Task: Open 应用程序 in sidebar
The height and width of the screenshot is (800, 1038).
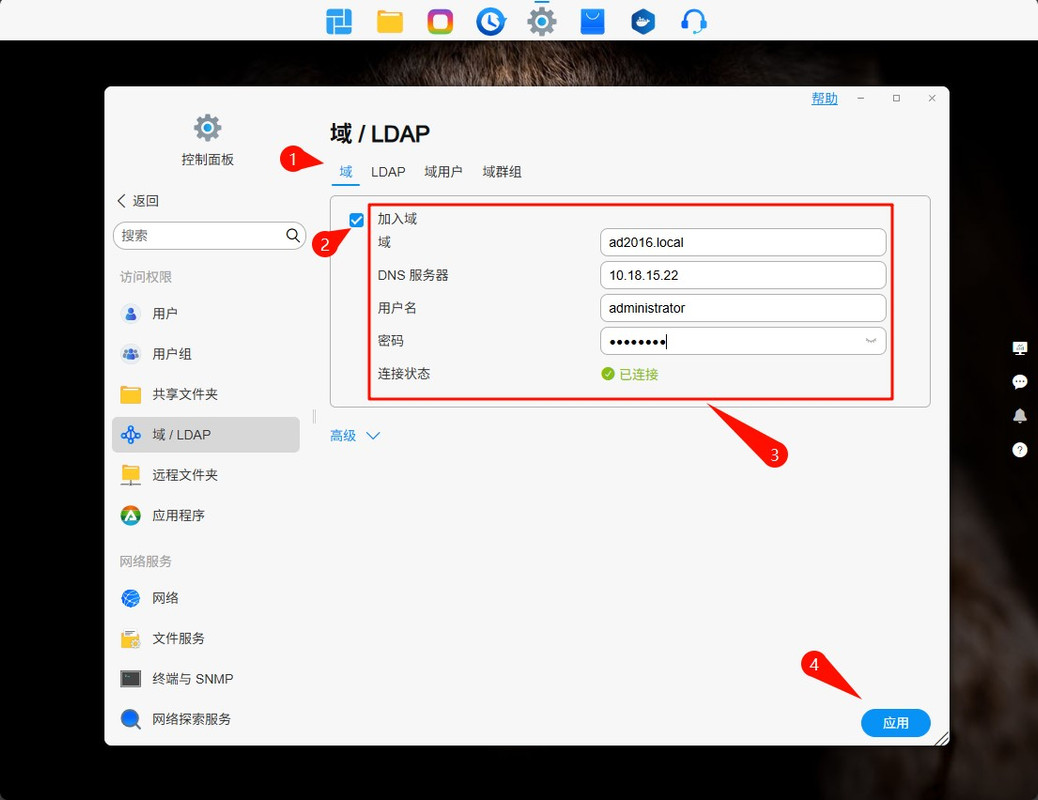Action: pyautogui.click(x=206, y=515)
